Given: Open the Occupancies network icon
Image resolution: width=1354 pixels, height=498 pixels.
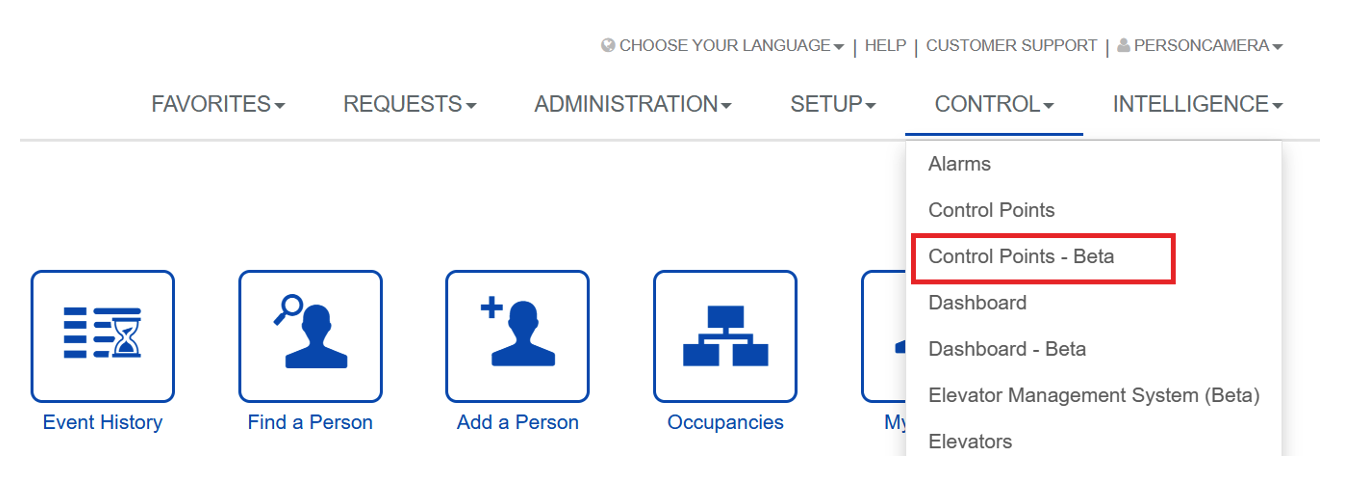Looking at the screenshot, I should [725, 336].
